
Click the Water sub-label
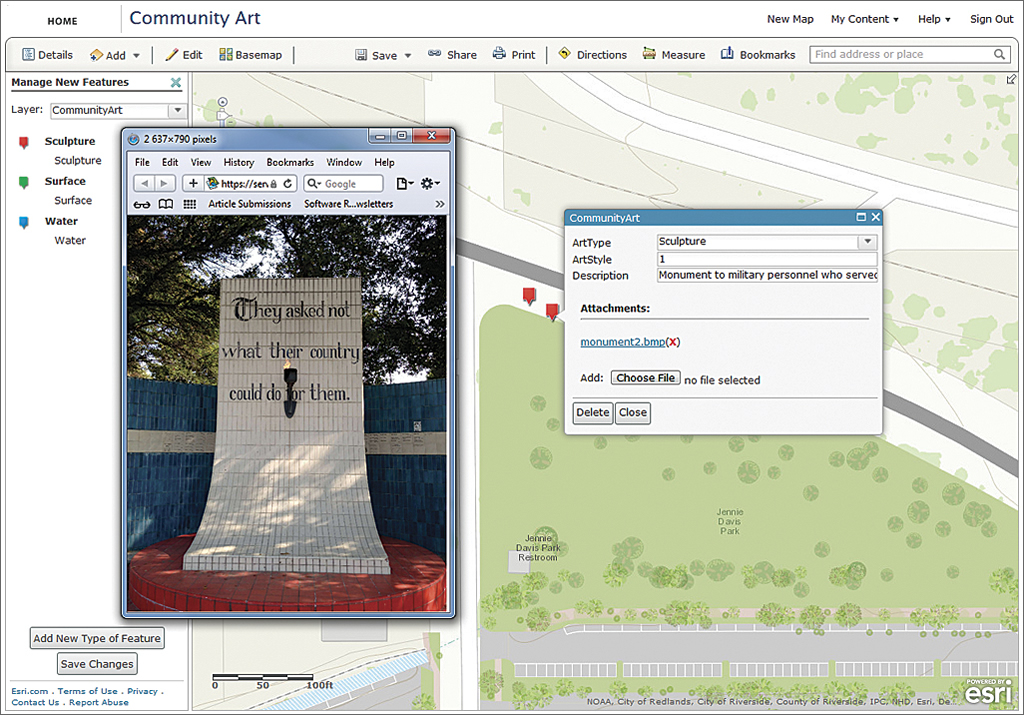(x=70, y=240)
